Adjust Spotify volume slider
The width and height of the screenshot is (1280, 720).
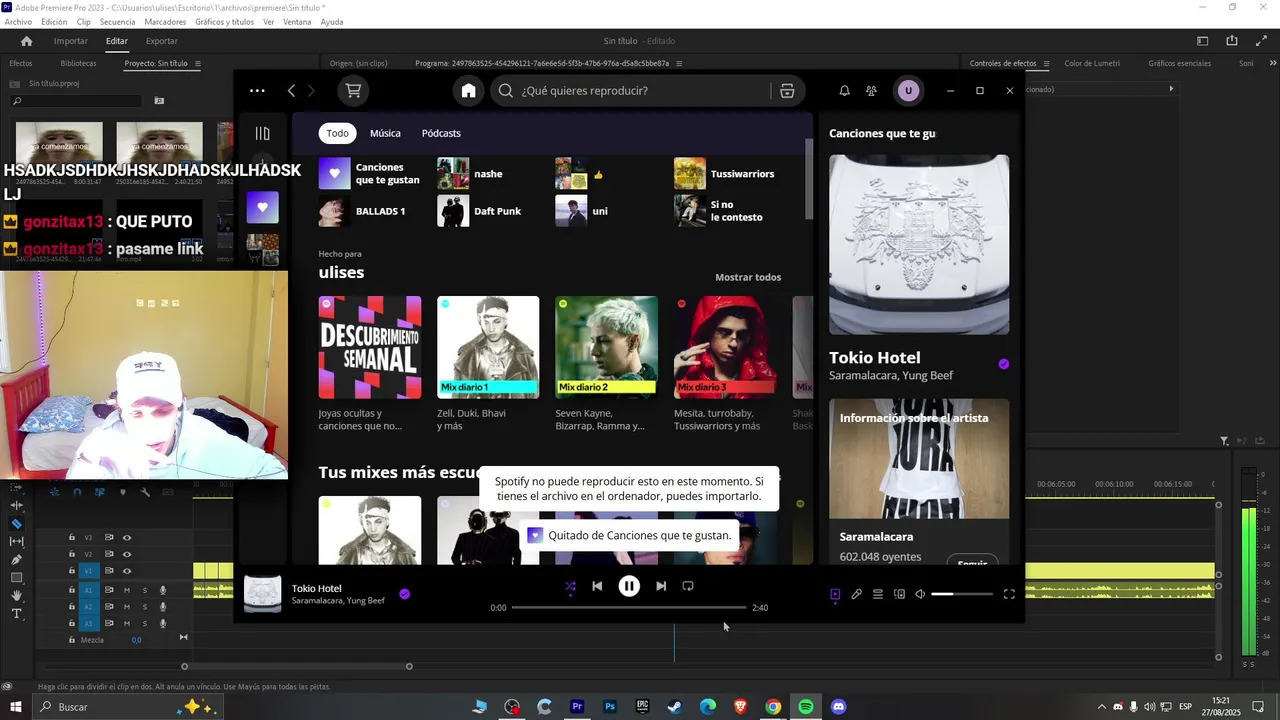(x=962, y=594)
